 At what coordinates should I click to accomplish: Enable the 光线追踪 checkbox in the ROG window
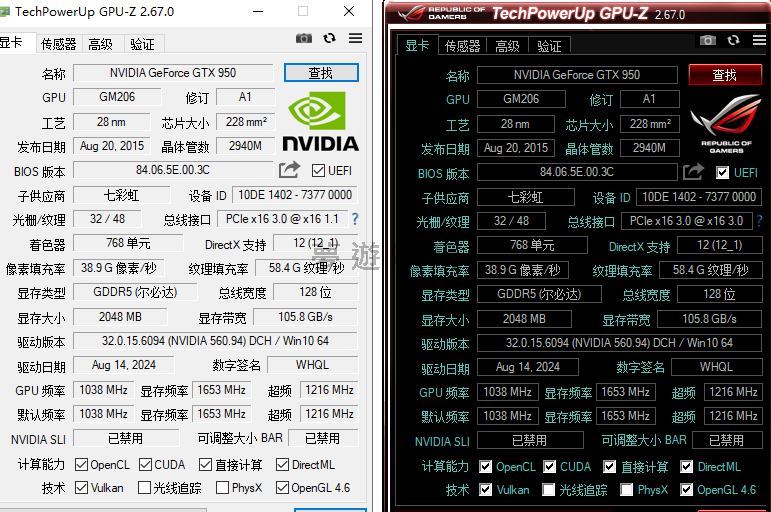pyautogui.click(x=549, y=490)
